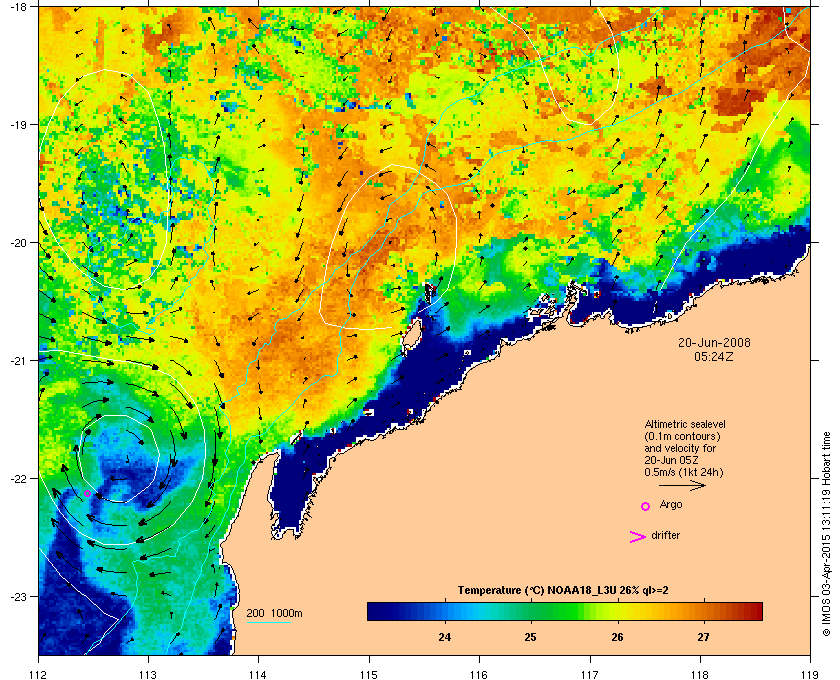
Task: Click the latitude axis label -18
Action: click(x=20, y=6)
